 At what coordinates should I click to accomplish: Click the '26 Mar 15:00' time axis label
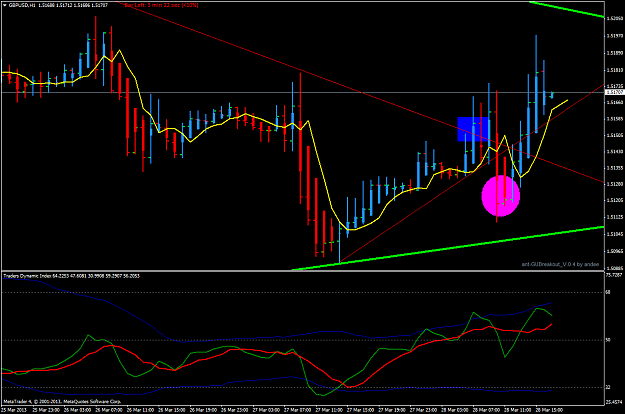(x=171, y=410)
